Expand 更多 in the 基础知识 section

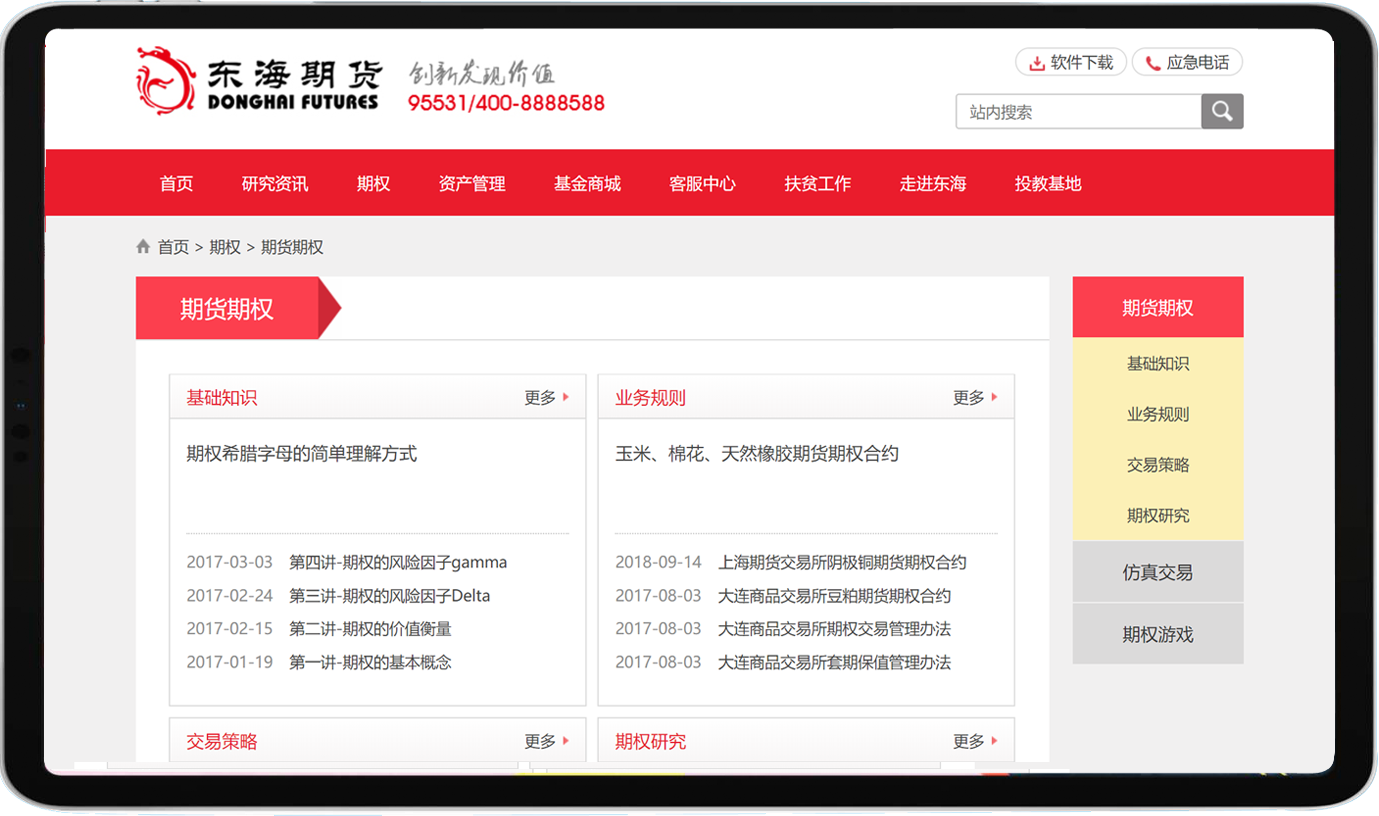(x=546, y=398)
